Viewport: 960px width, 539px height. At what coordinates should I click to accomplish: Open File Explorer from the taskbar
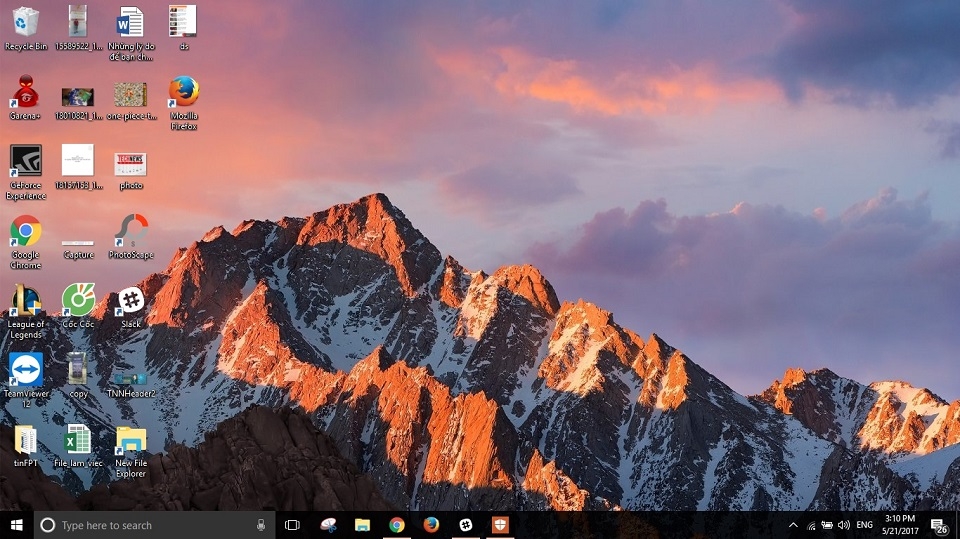(x=362, y=525)
